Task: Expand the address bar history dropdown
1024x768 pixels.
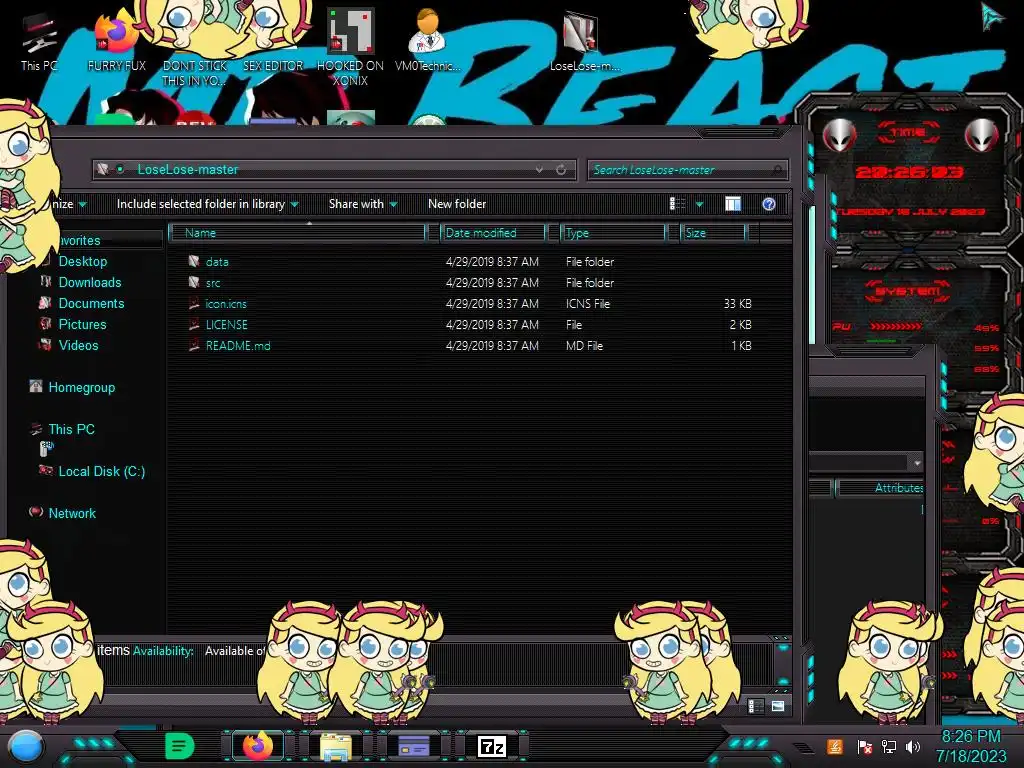Action: click(539, 170)
